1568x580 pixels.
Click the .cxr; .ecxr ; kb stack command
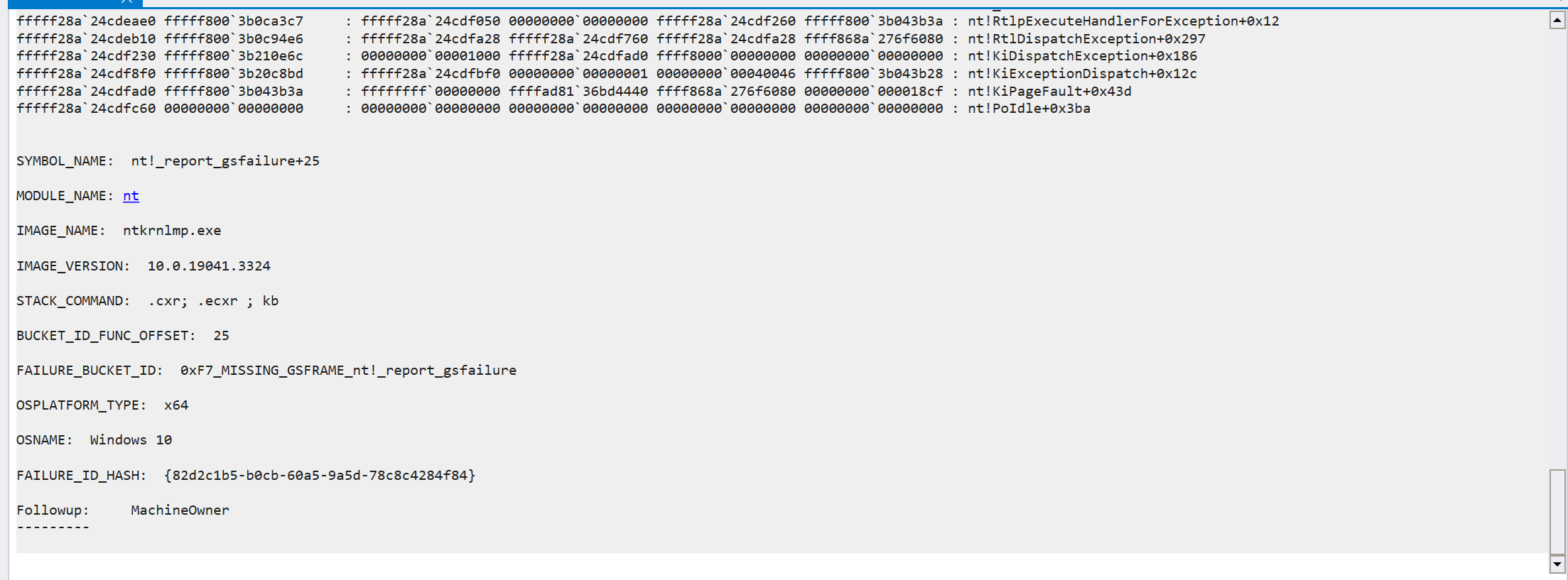click(x=213, y=301)
